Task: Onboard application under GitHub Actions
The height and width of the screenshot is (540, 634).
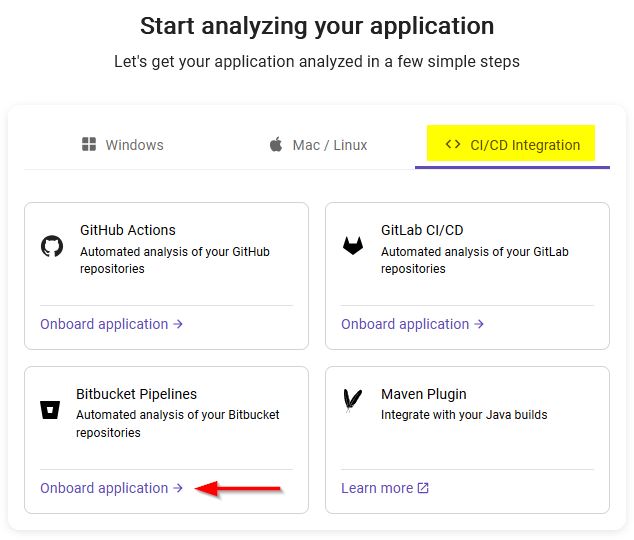Action: point(111,324)
